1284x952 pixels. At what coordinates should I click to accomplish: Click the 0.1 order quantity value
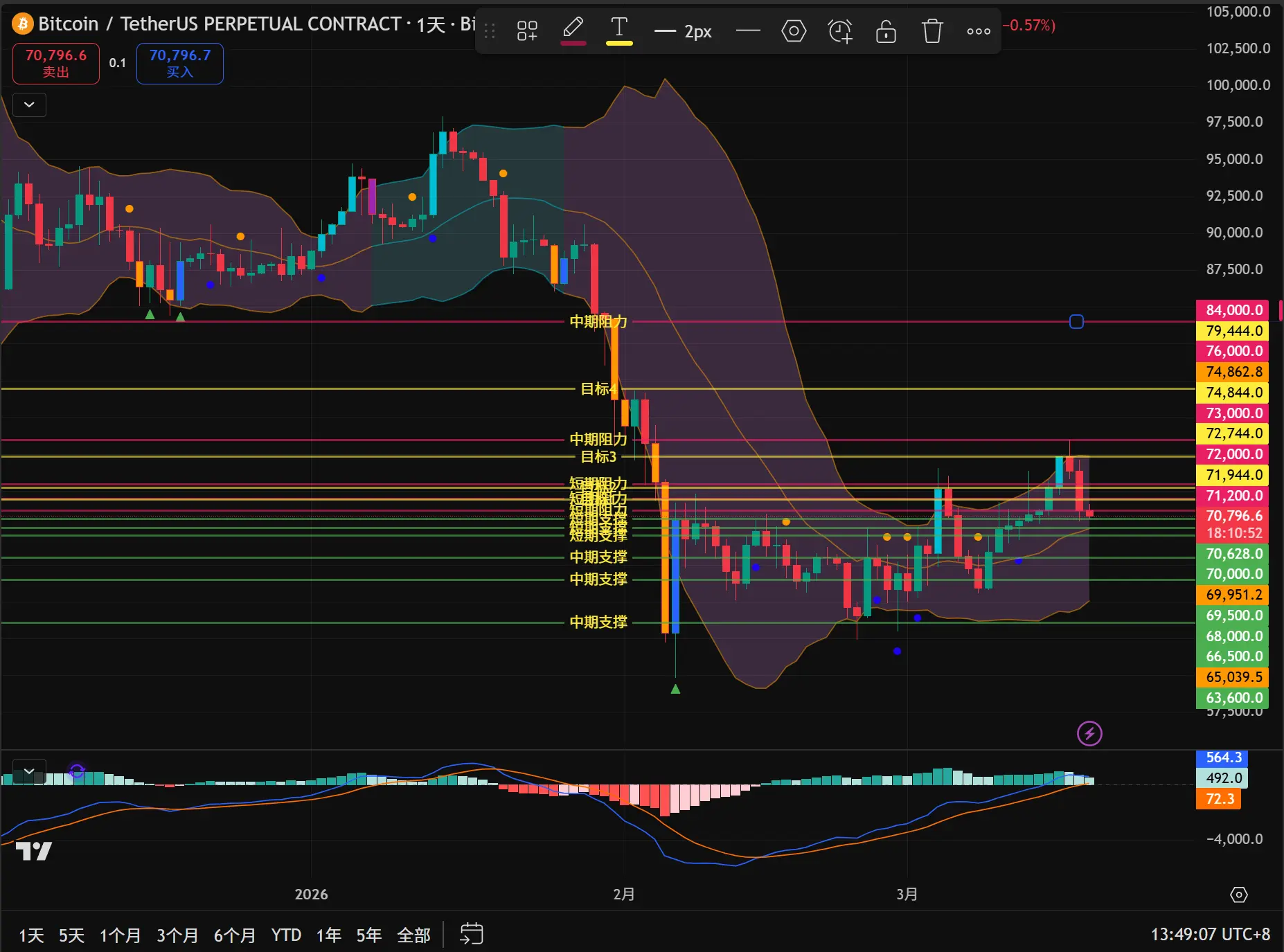click(x=118, y=63)
